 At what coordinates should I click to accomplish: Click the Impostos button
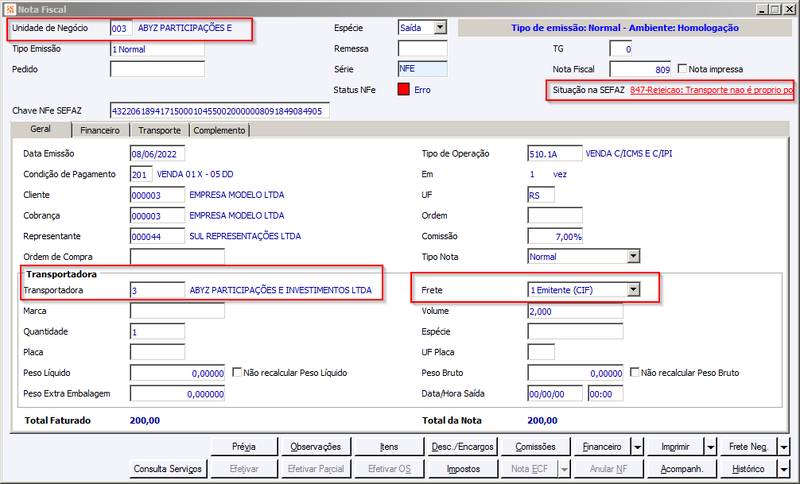(x=463, y=469)
